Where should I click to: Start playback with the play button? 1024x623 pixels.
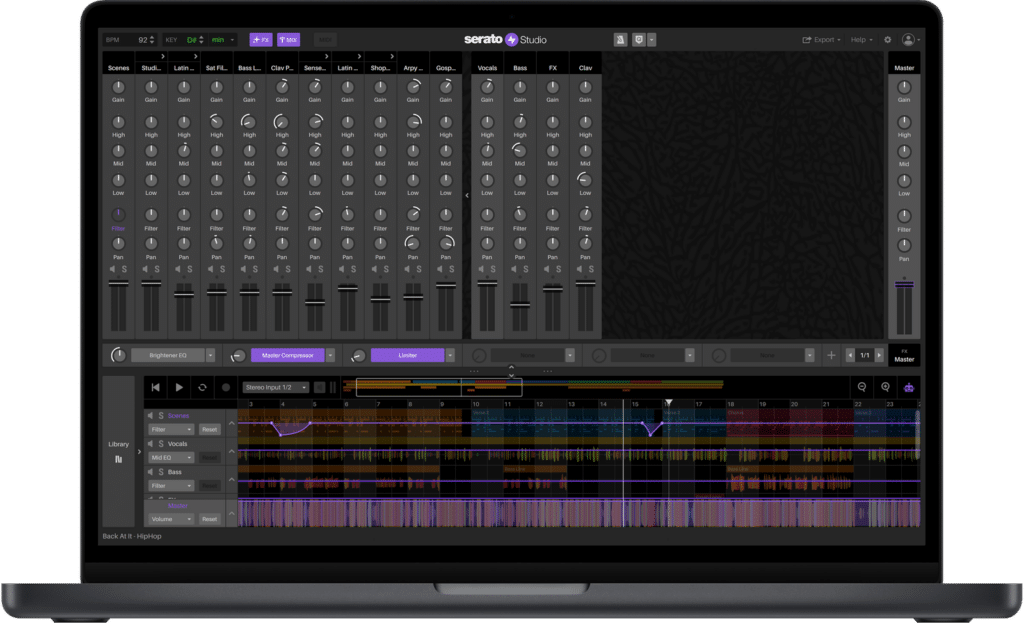coord(179,387)
